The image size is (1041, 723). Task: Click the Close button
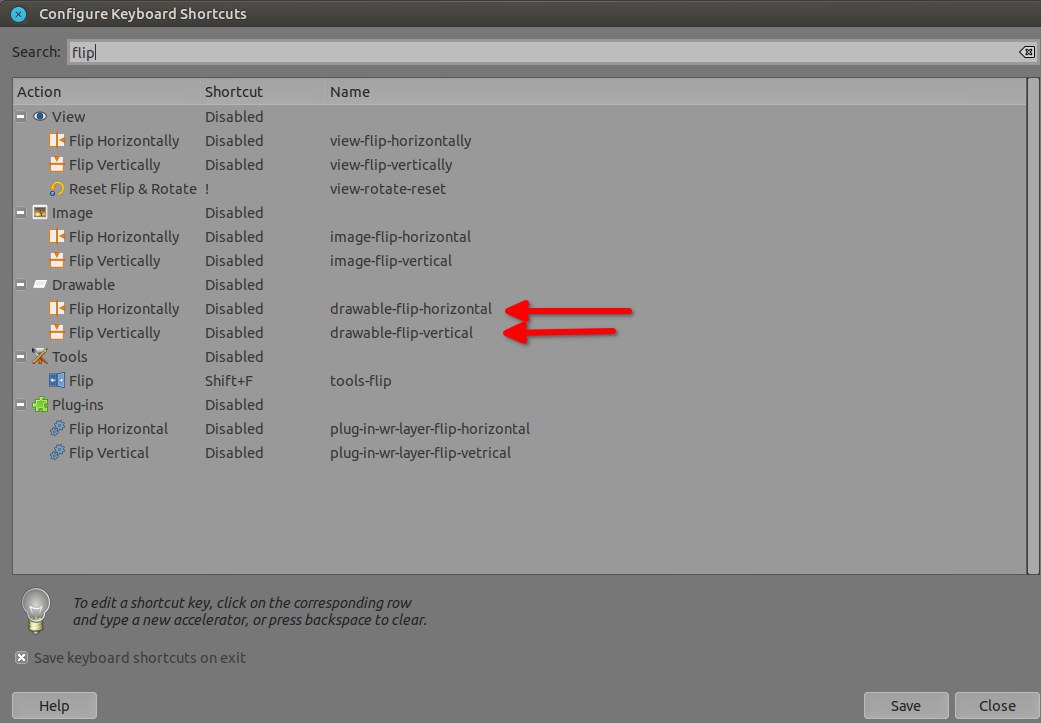tap(997, 706)
